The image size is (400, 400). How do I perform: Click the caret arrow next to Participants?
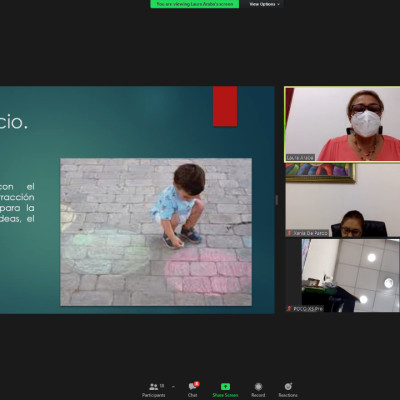click(x=173, y=387)
